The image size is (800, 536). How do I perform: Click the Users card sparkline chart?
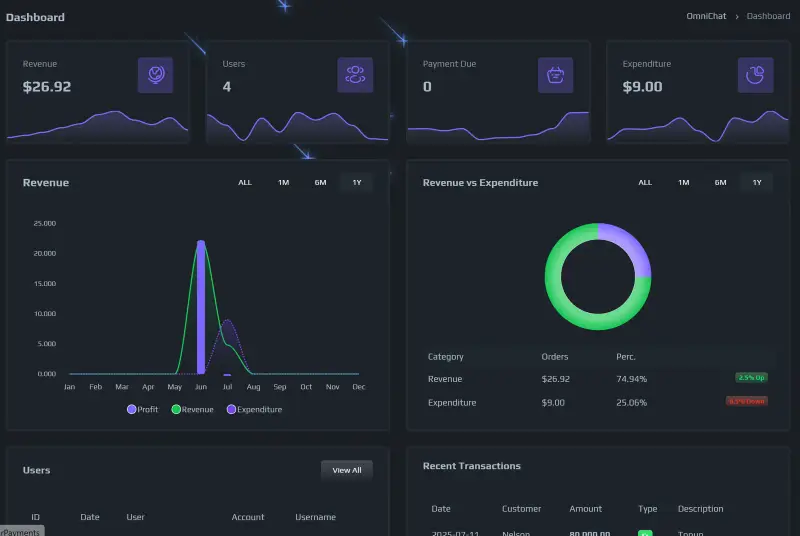(x=297, y=126)
